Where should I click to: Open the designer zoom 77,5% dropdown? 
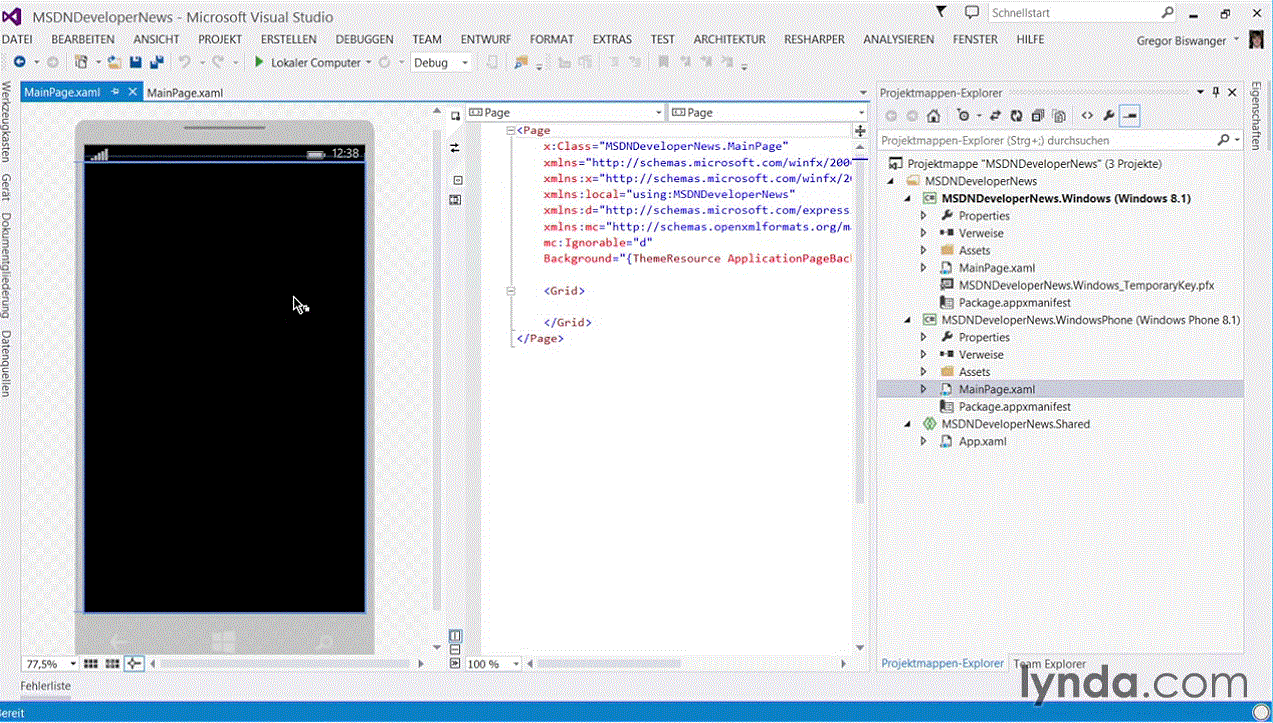tap(73, 663)
